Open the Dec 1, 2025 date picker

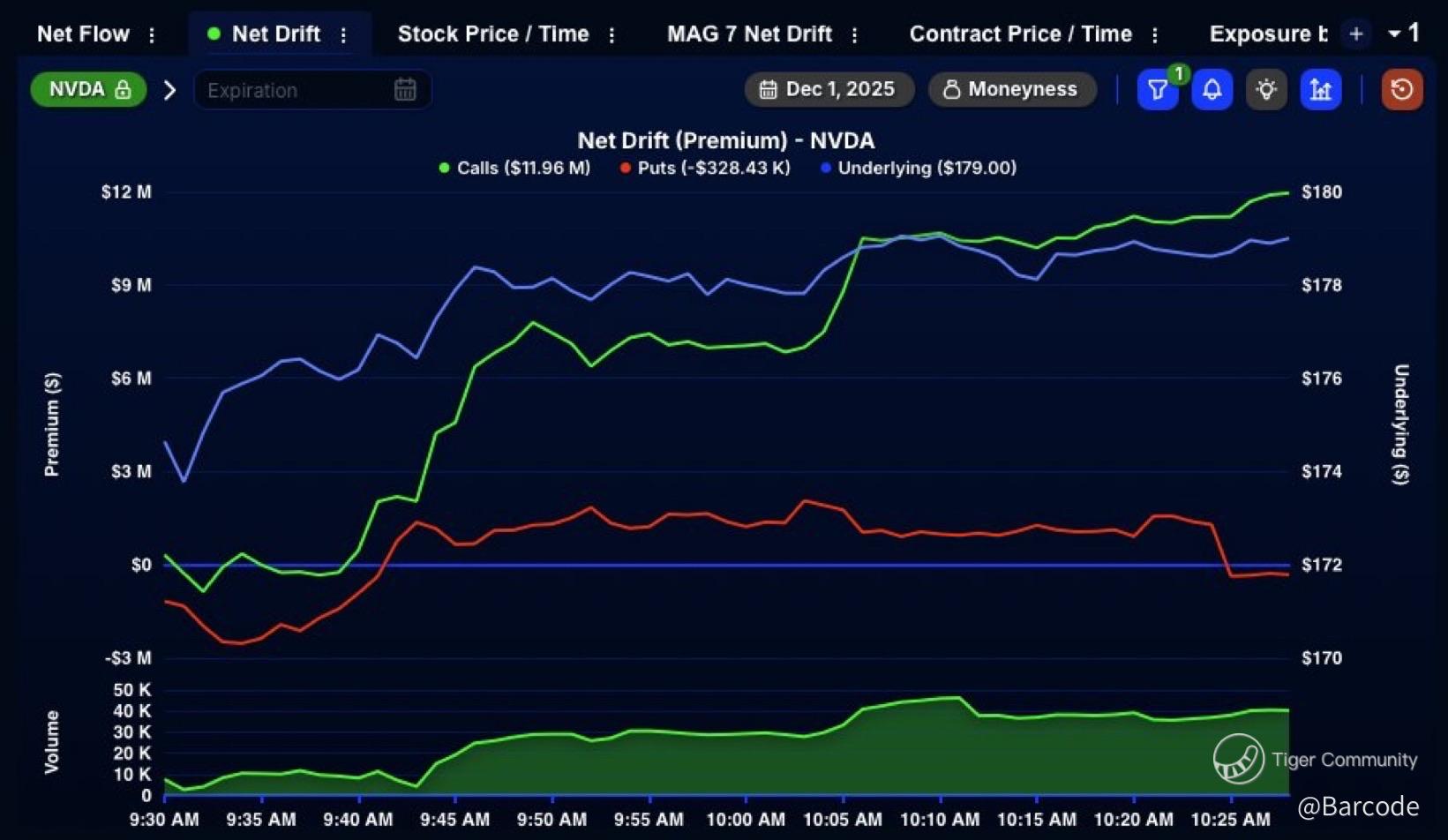(x=829, y=89)
